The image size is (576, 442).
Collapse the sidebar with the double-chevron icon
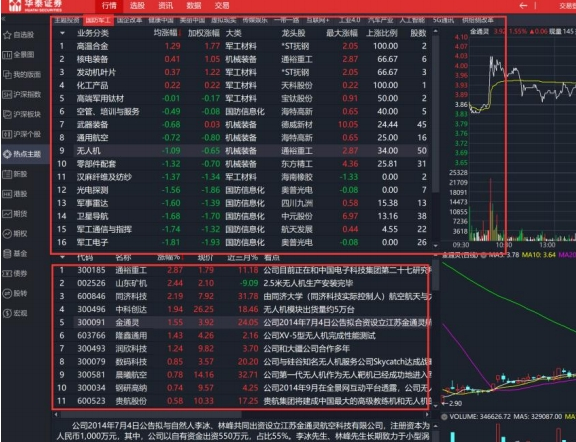pos(3,18)
